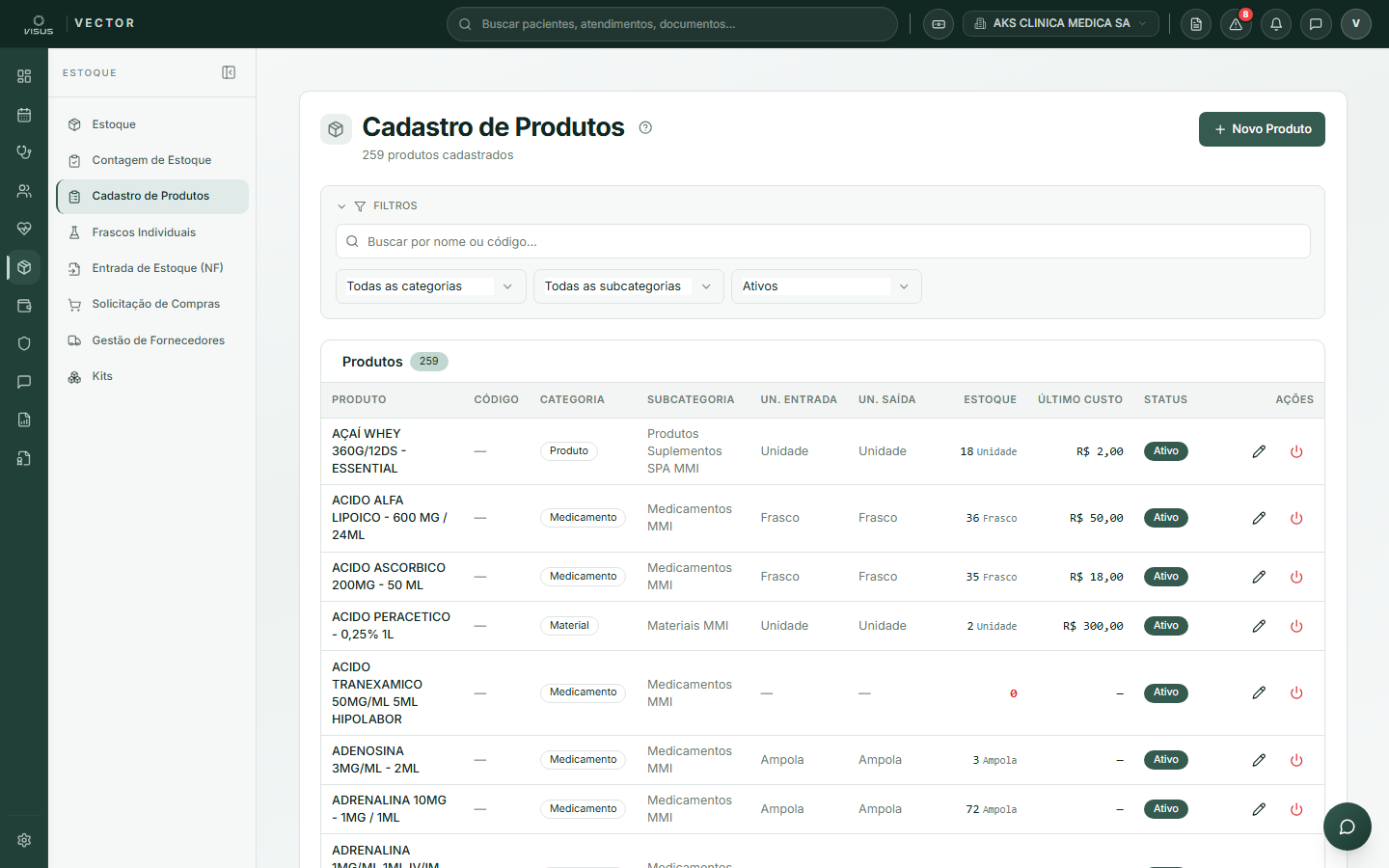Image resolution: width=1389 pixels, height=868 pixels.
Task: Deactivate ACIDO ALFA LIPOICO product
Action: (1296, 518)
